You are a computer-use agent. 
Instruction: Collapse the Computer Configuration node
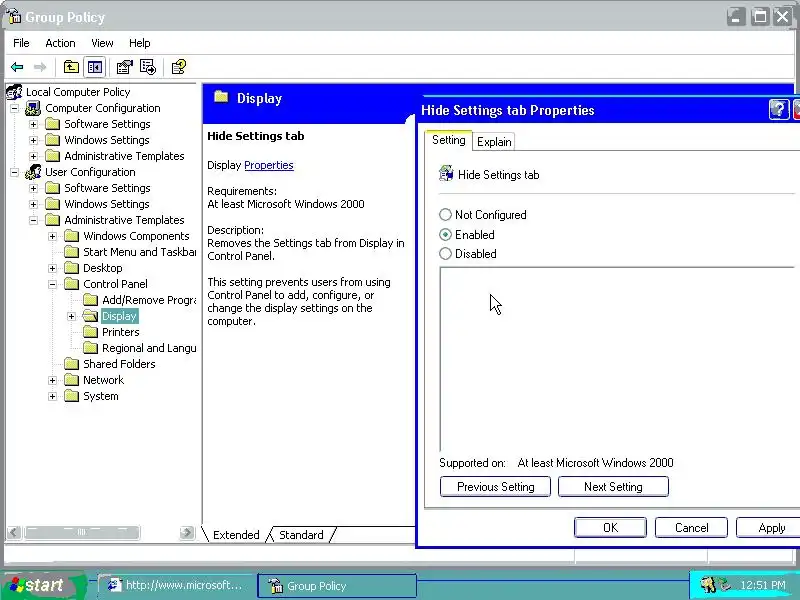[15, 108]
